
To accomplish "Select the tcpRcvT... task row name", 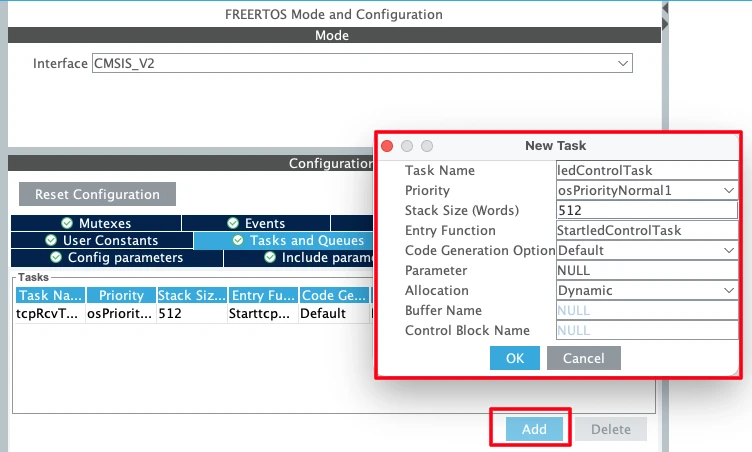I will pos(50,313).
